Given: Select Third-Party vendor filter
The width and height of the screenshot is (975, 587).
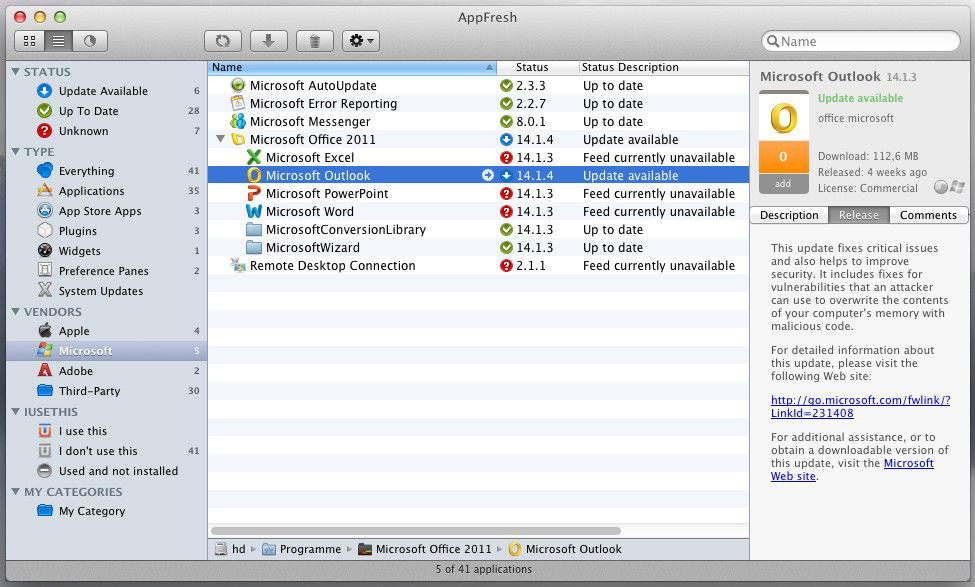Looking at the screenshot, I should click(x=106, y=391).
